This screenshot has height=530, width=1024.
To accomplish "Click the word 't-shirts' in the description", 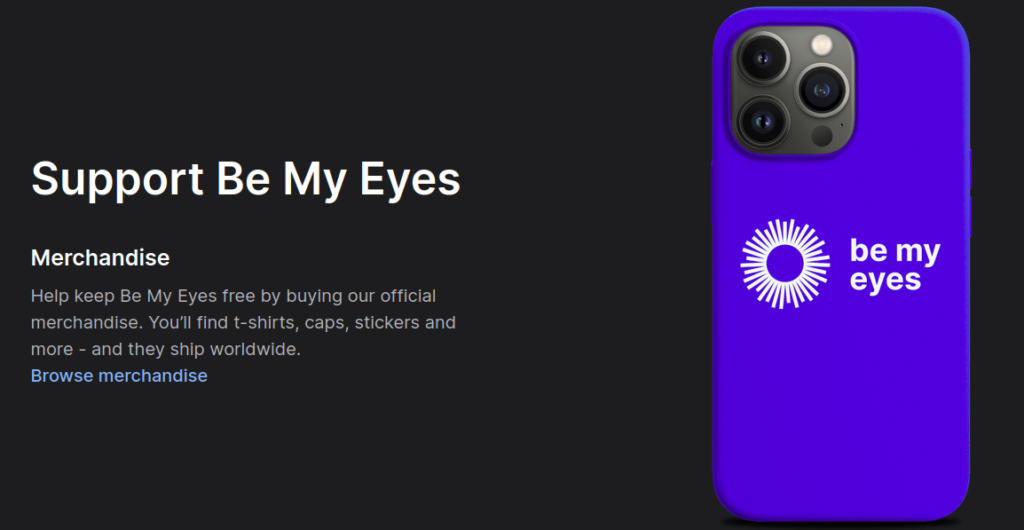I will (x=265, y=322).
